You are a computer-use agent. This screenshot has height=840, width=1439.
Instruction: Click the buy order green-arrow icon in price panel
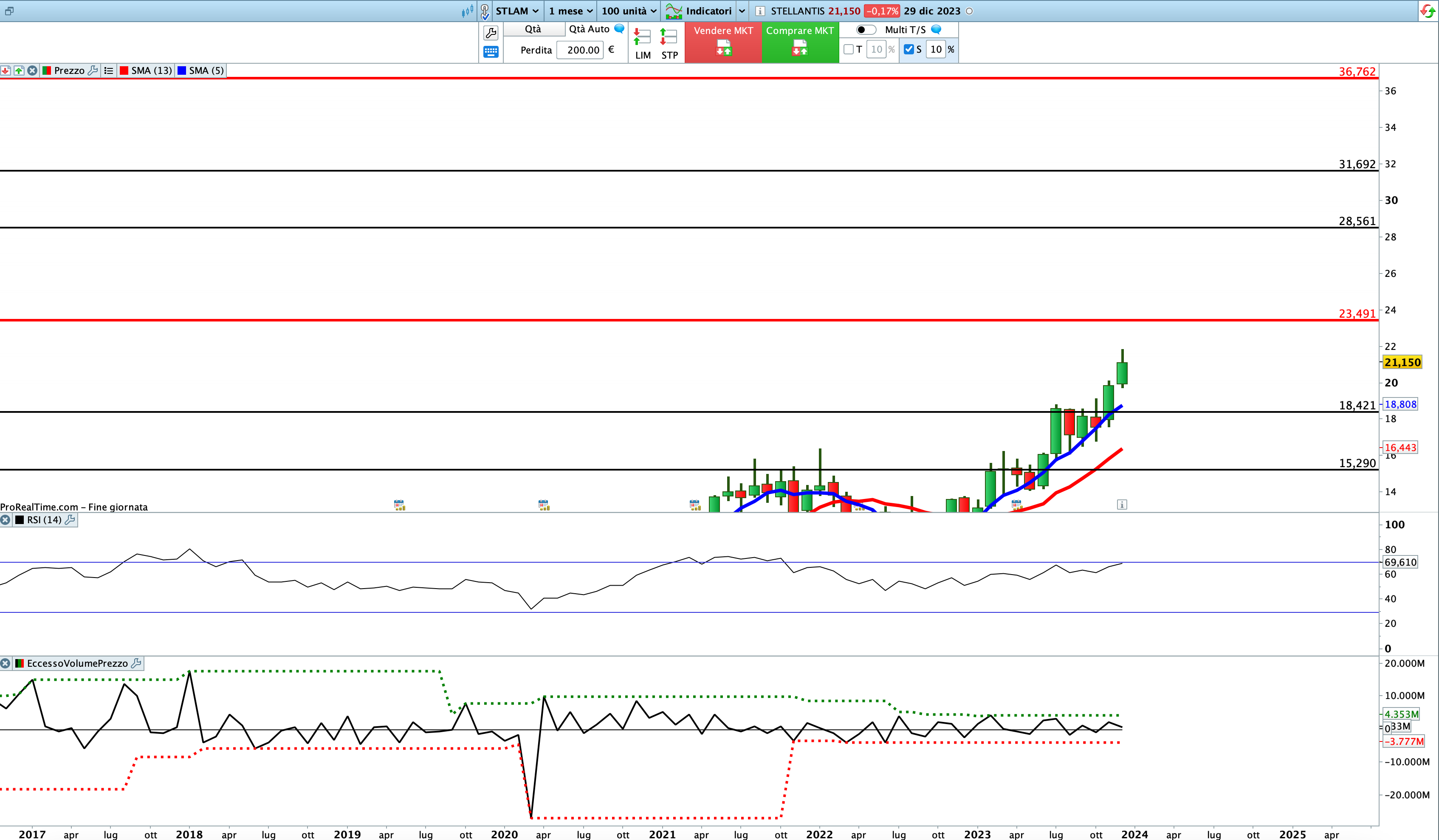[19, 70]
